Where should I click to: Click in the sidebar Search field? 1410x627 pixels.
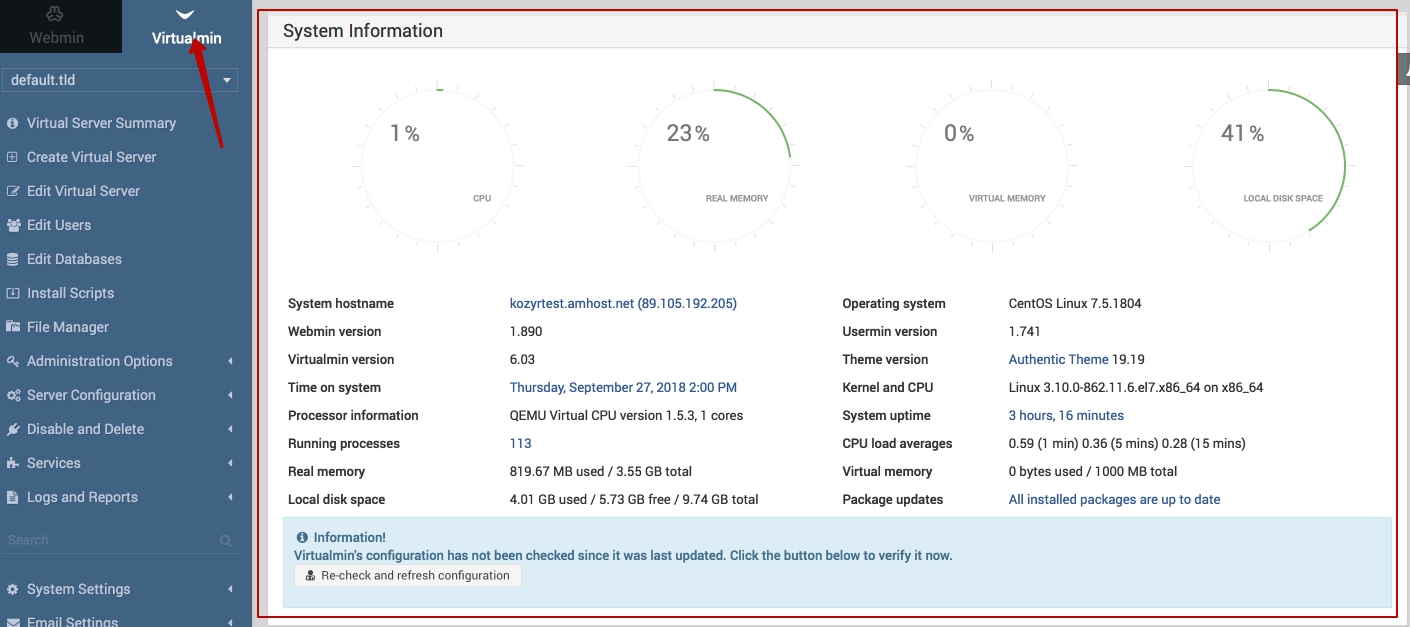tap(110, 541)
